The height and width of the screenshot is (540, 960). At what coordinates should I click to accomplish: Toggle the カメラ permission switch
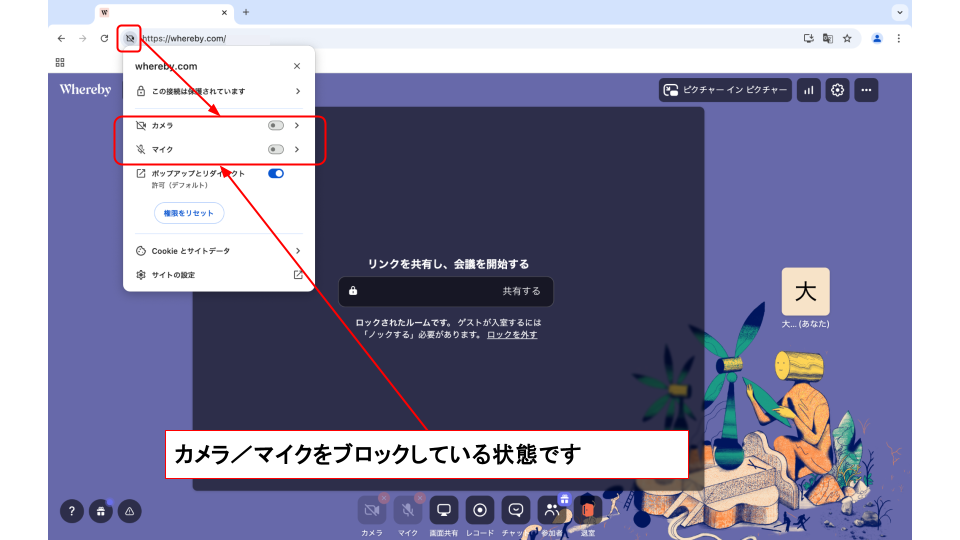(275, 126)
